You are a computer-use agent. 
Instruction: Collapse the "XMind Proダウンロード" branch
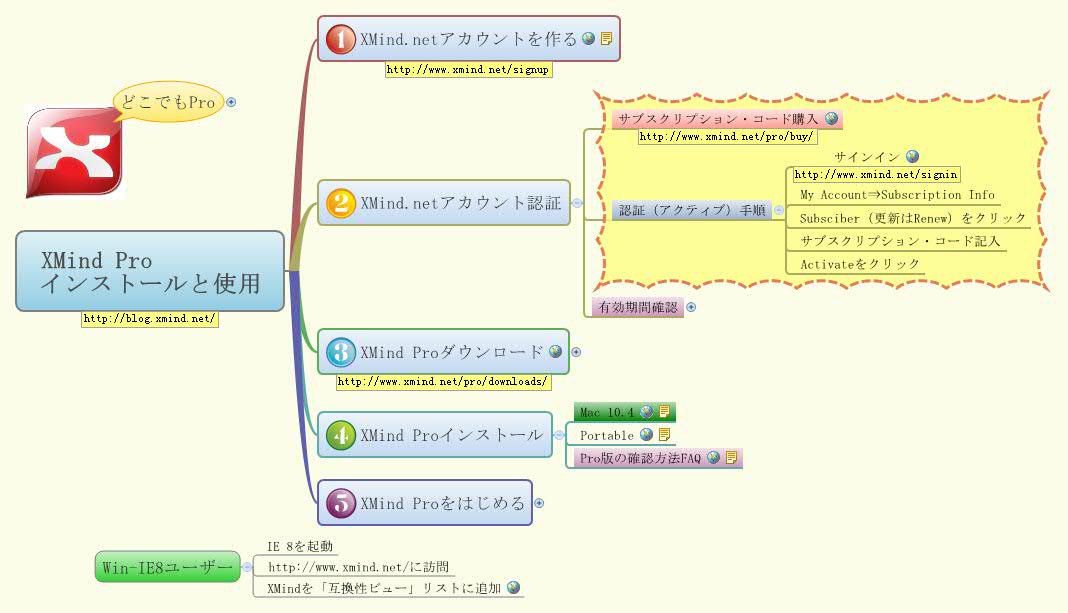[576, 352]
